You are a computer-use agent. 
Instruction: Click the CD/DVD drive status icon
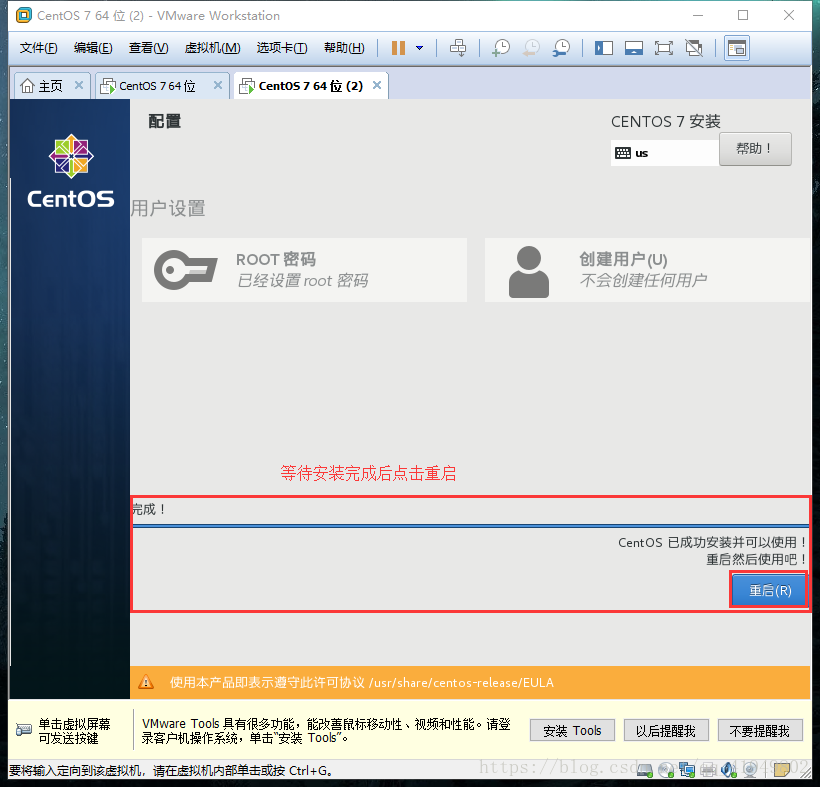[666, 770]
